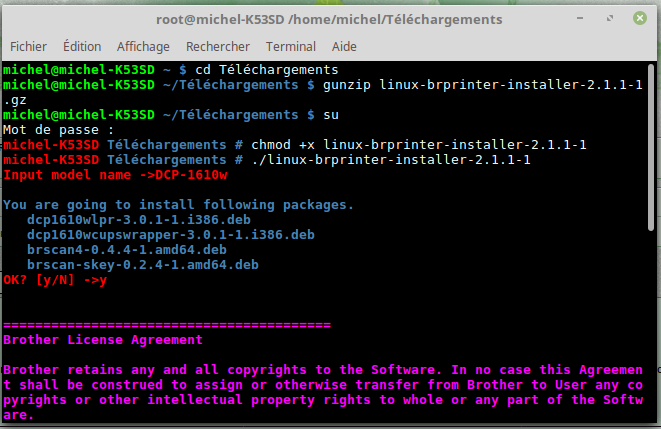Click the brscan-skey-0.2.4-1.amd64.deb line
661x429 pixels.
click(143, 265)
